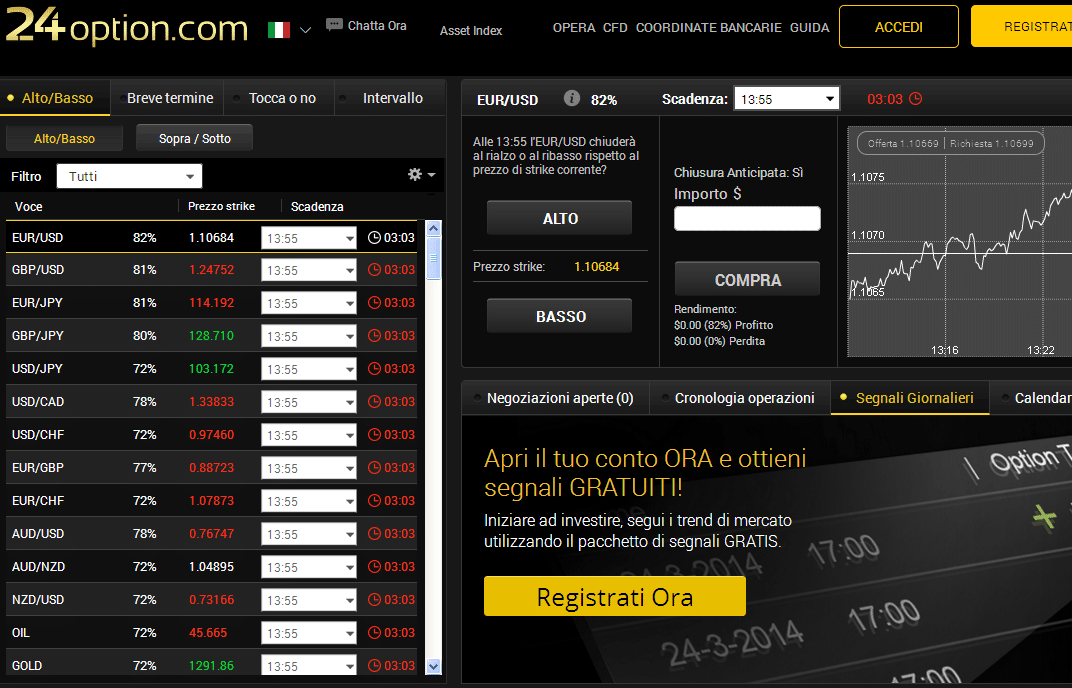This screenshot has width=1072, height=688.
Task: Click the EUR/USD info icon
Action: tap(572, 98)
